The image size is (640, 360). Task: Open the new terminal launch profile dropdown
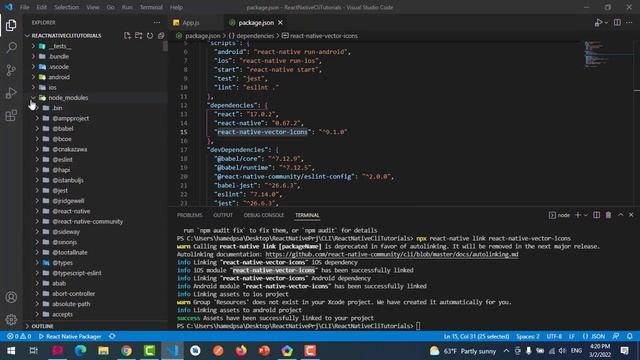click(586, 215)
